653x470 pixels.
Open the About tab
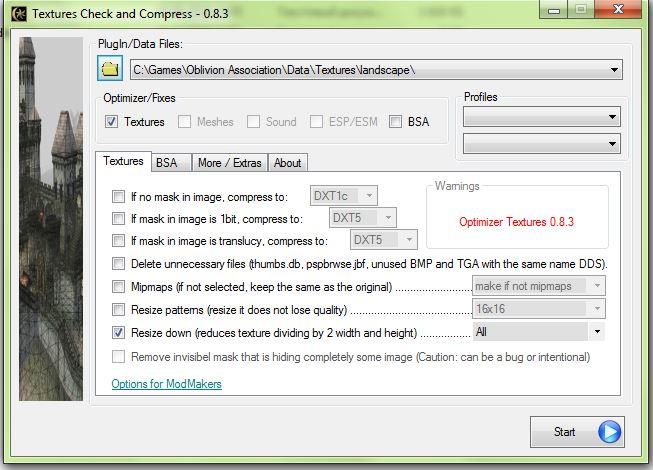coord(287,163)
